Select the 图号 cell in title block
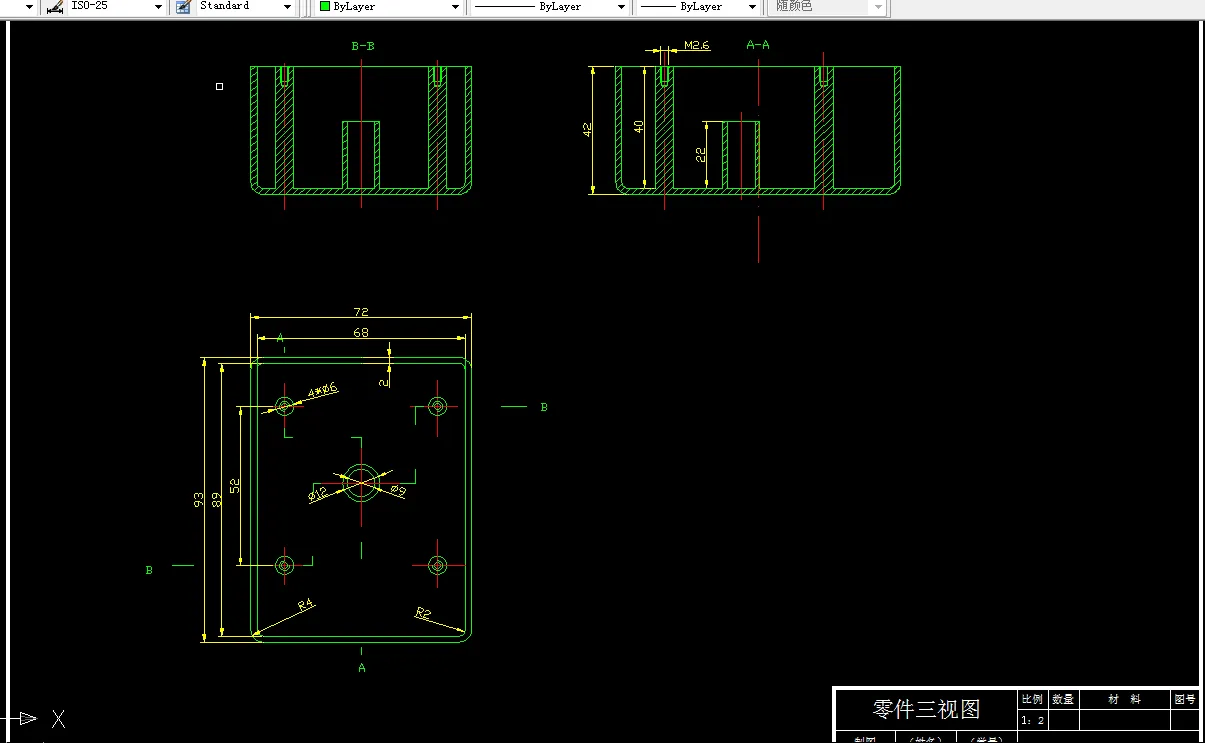This screenshot has width=1205, height=743. pos(1185,700)
